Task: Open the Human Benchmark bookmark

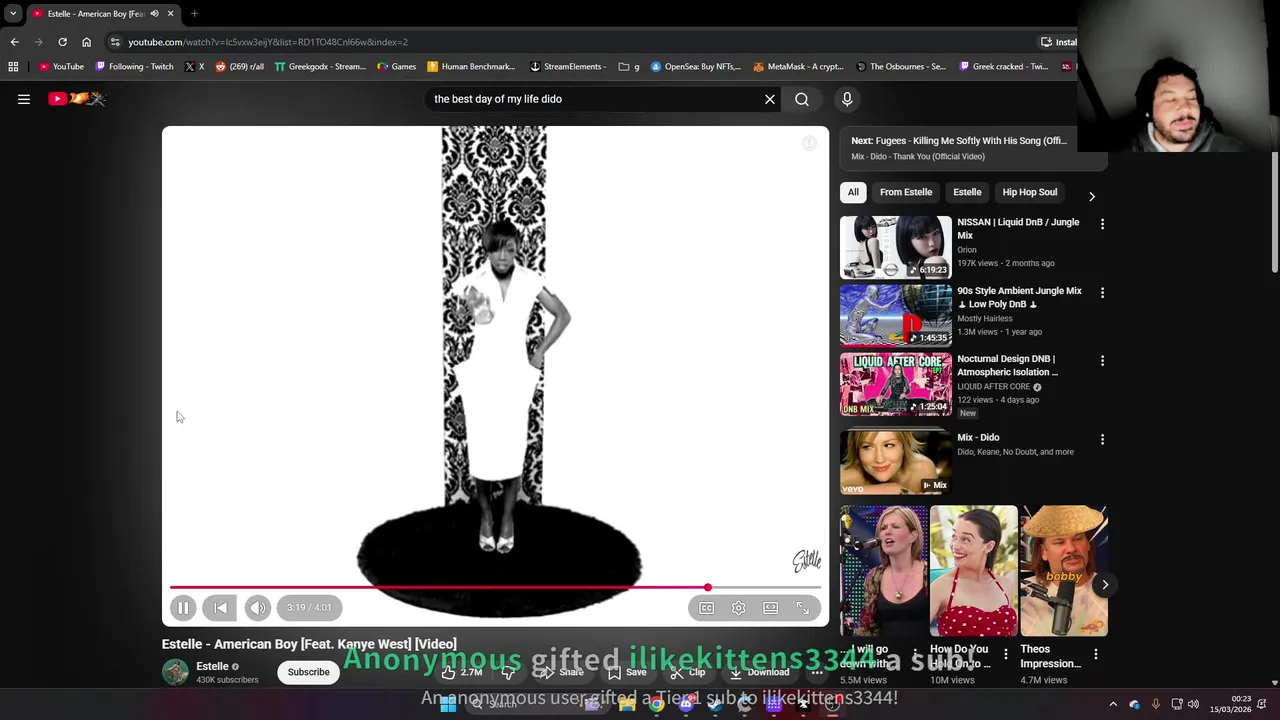Action: [470, 67]
